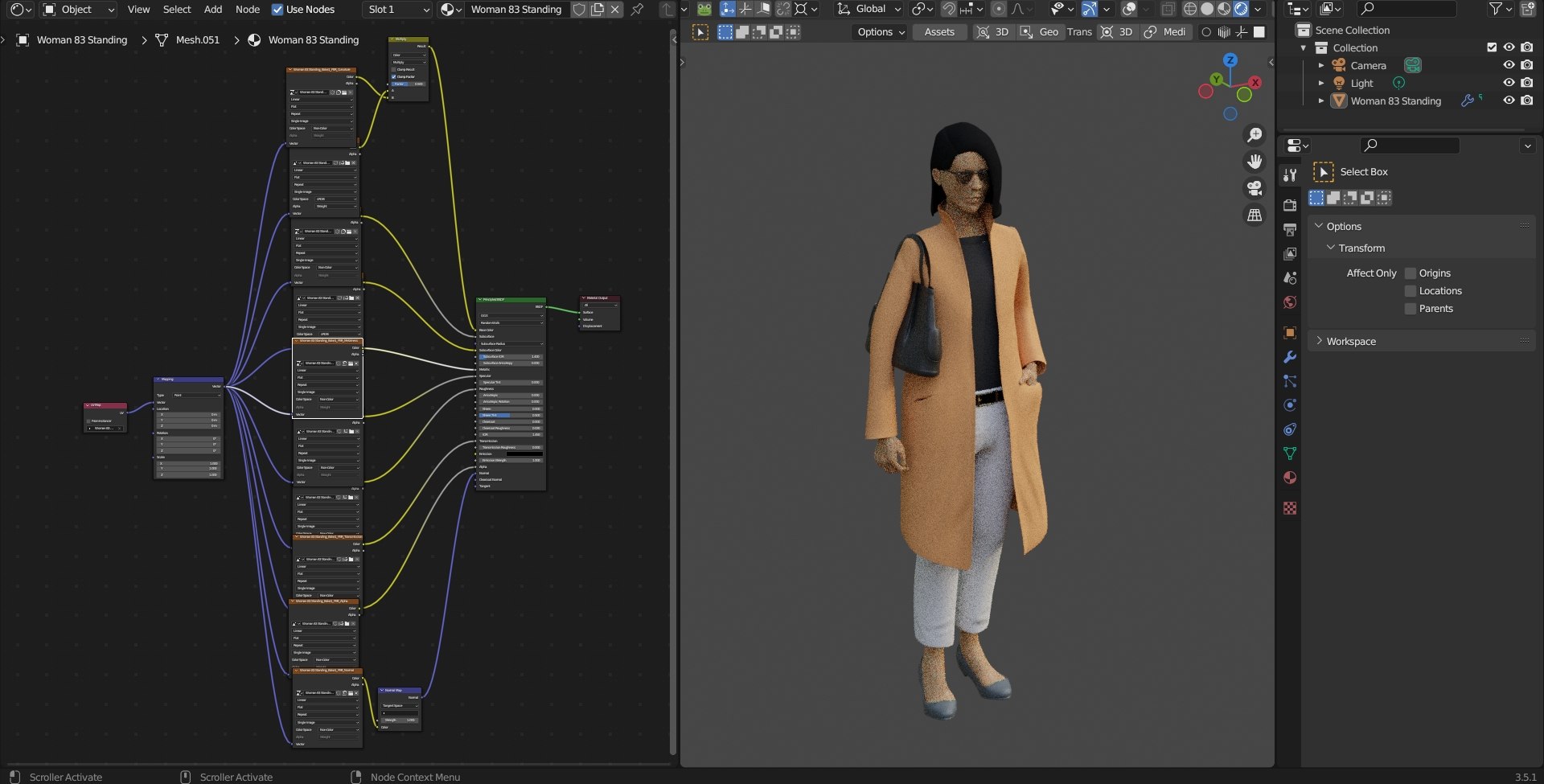Click the Medi button in viewport header
This screenshot has height=784, width=1544.
pos(1165,32)
